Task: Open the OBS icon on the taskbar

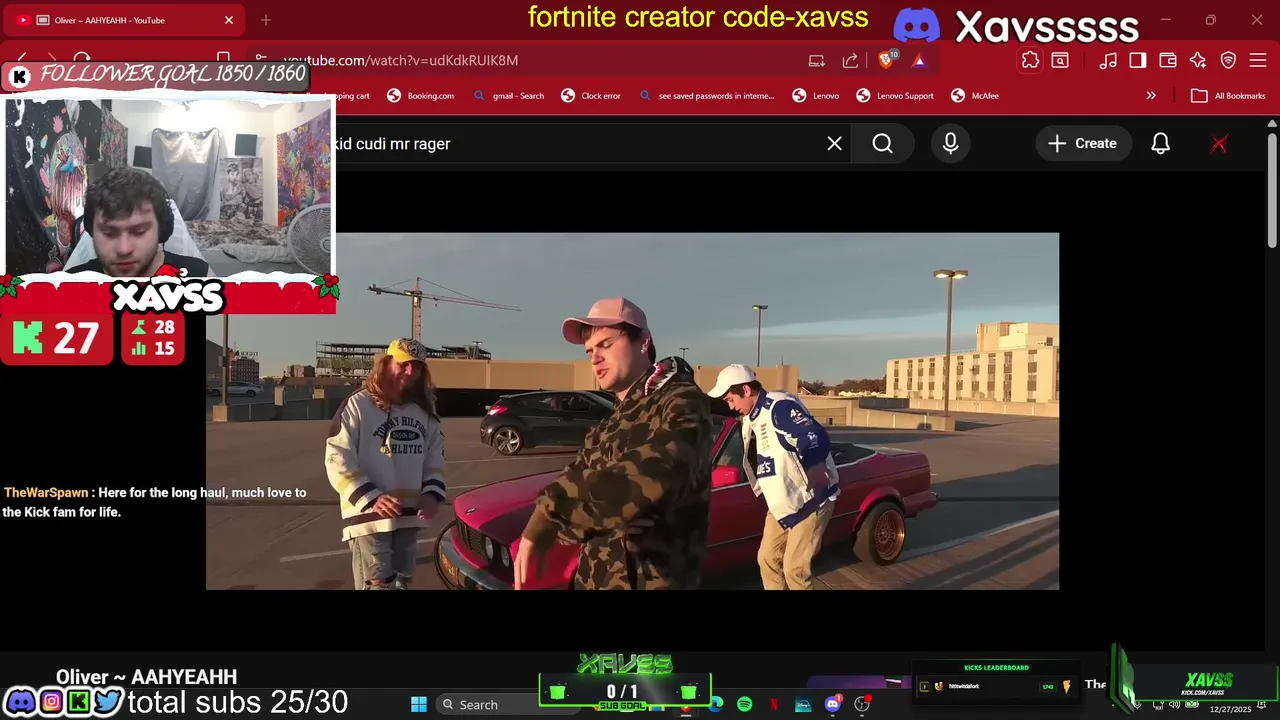Action: click(x=862, y=704)
